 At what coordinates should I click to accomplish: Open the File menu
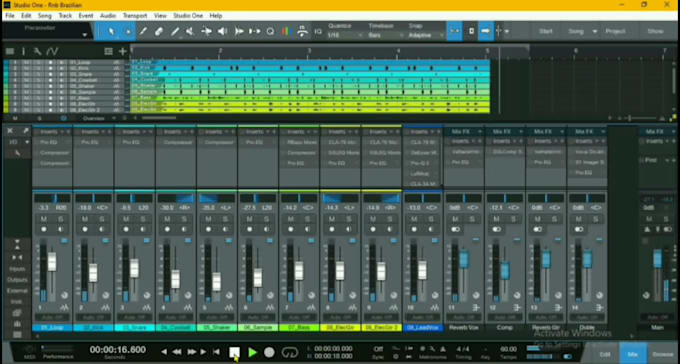10,16
